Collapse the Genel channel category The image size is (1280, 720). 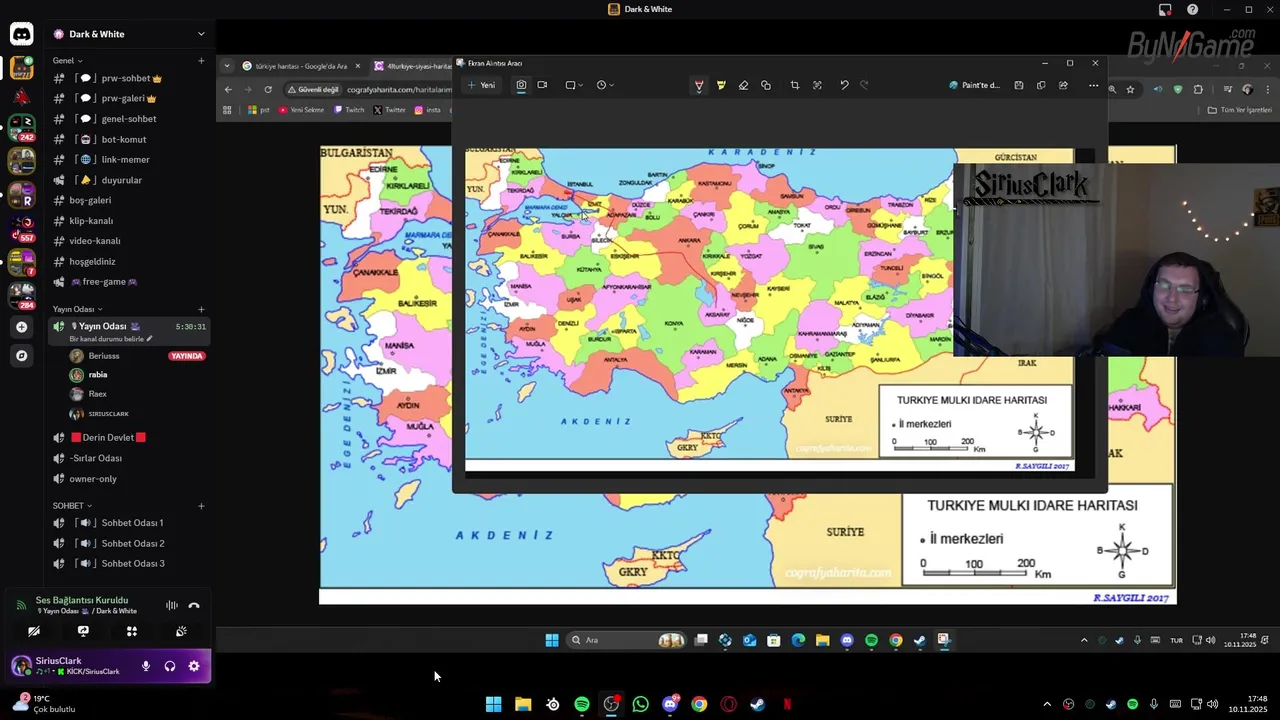(67, 60)
